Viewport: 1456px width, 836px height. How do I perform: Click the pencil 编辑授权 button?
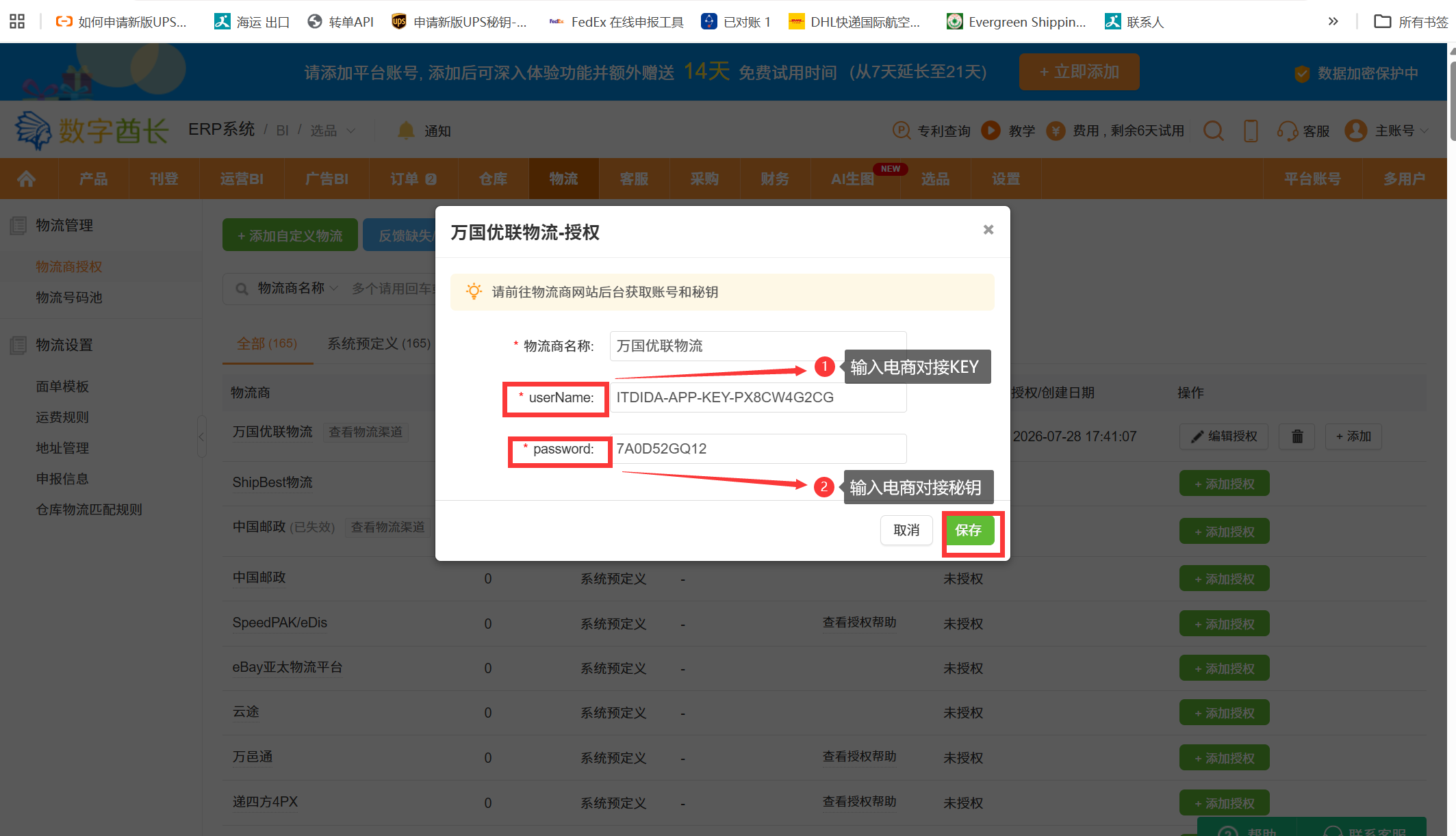point(1224,436)
